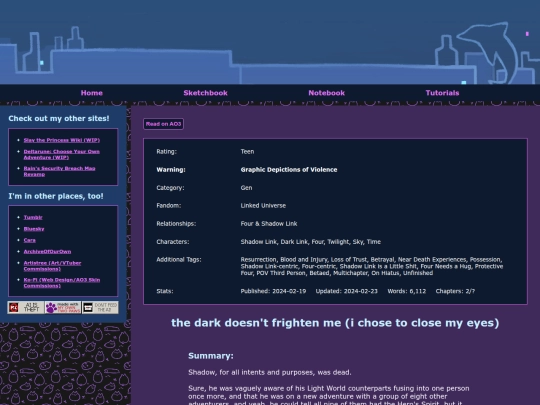Click the Don't Feed the AI badge
The height and width of the screenshot is (405, 540).
pyautogui.click(x=100, y=307)
